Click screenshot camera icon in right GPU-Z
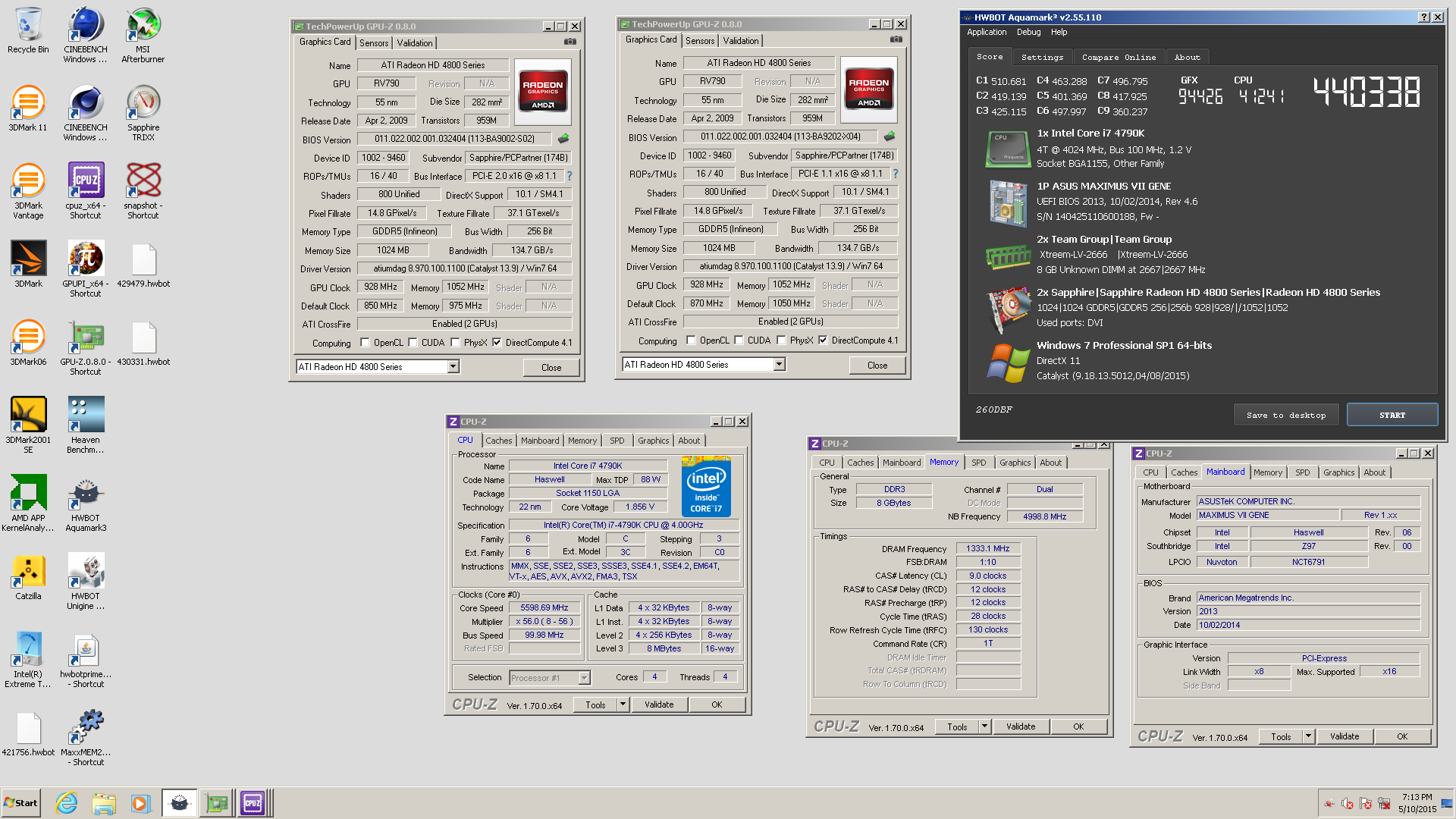The image size is (1456, 819). [x=896, y=39]
